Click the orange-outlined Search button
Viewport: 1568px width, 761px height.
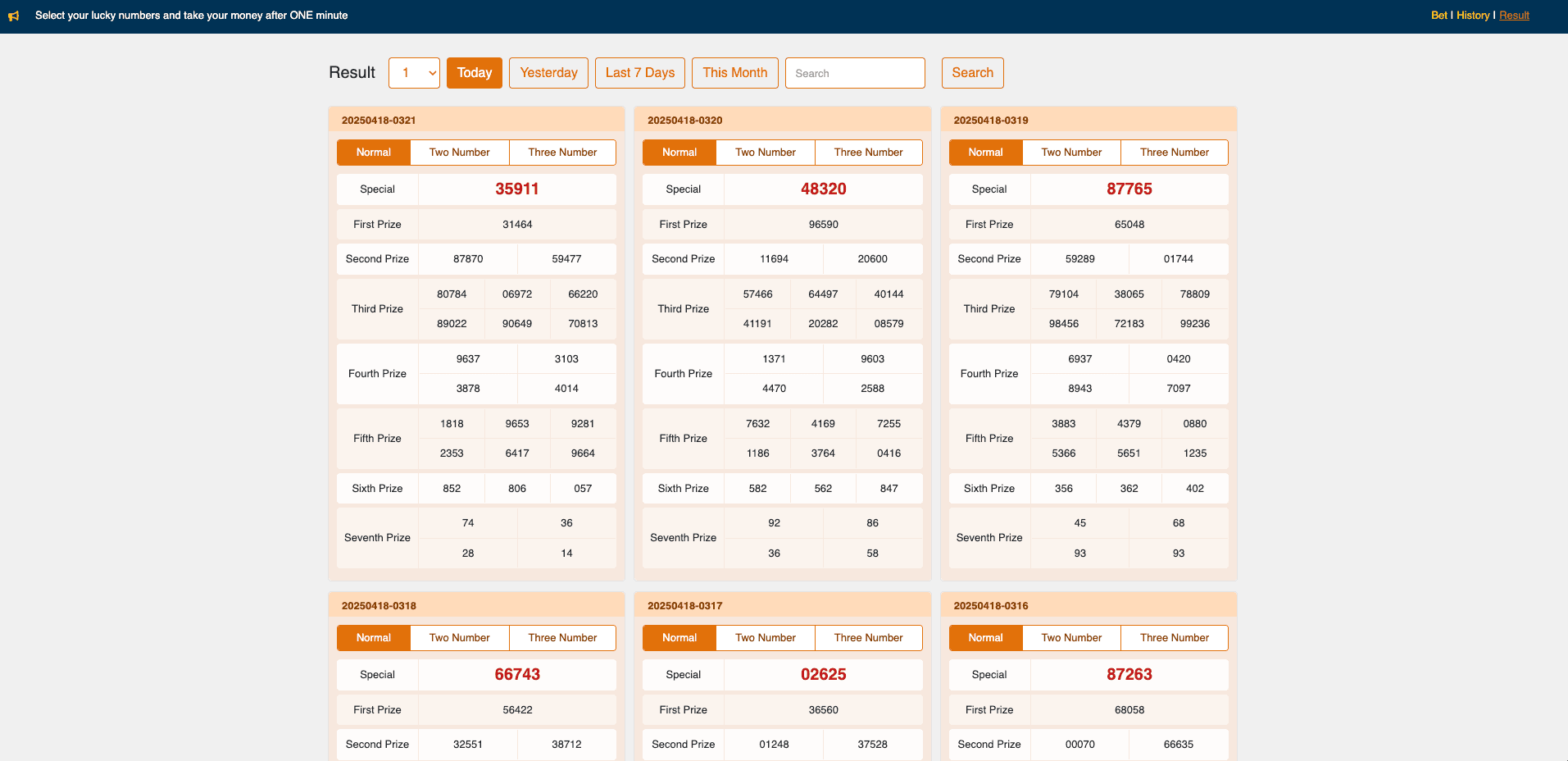pyautogui.click(x=973, y=73)
